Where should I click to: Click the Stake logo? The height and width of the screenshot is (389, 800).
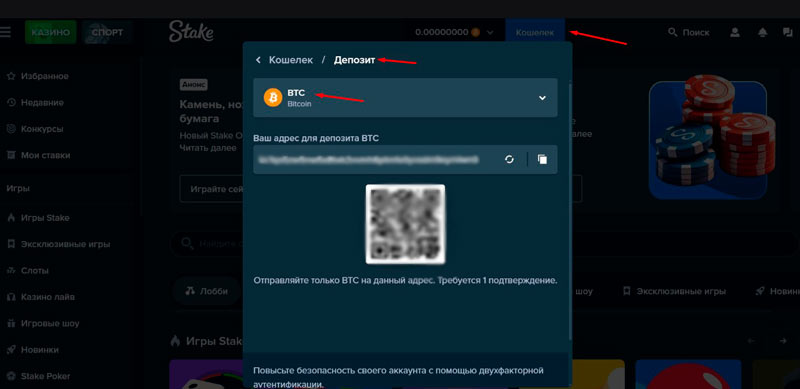pyautogui.click(x=191, y=32)
